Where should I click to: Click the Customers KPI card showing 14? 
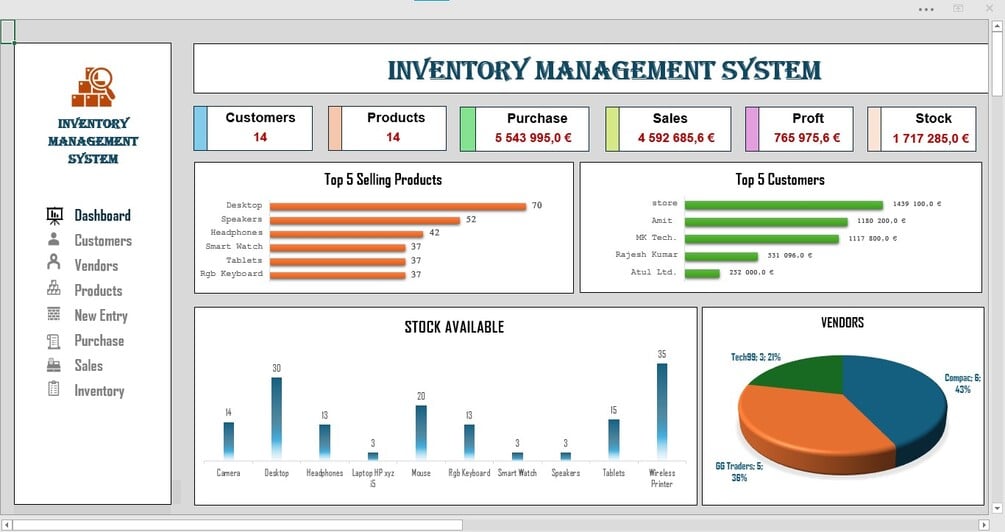point(253,128)
